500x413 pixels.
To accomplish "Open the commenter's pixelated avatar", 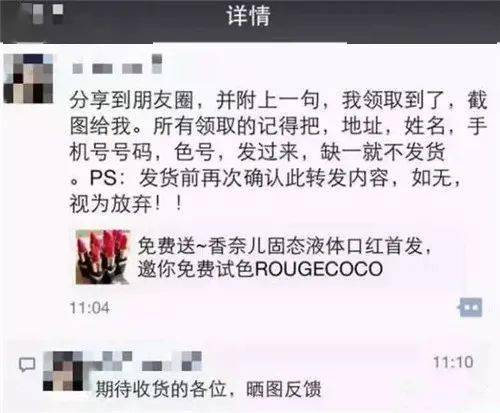I will click(63, 371).
